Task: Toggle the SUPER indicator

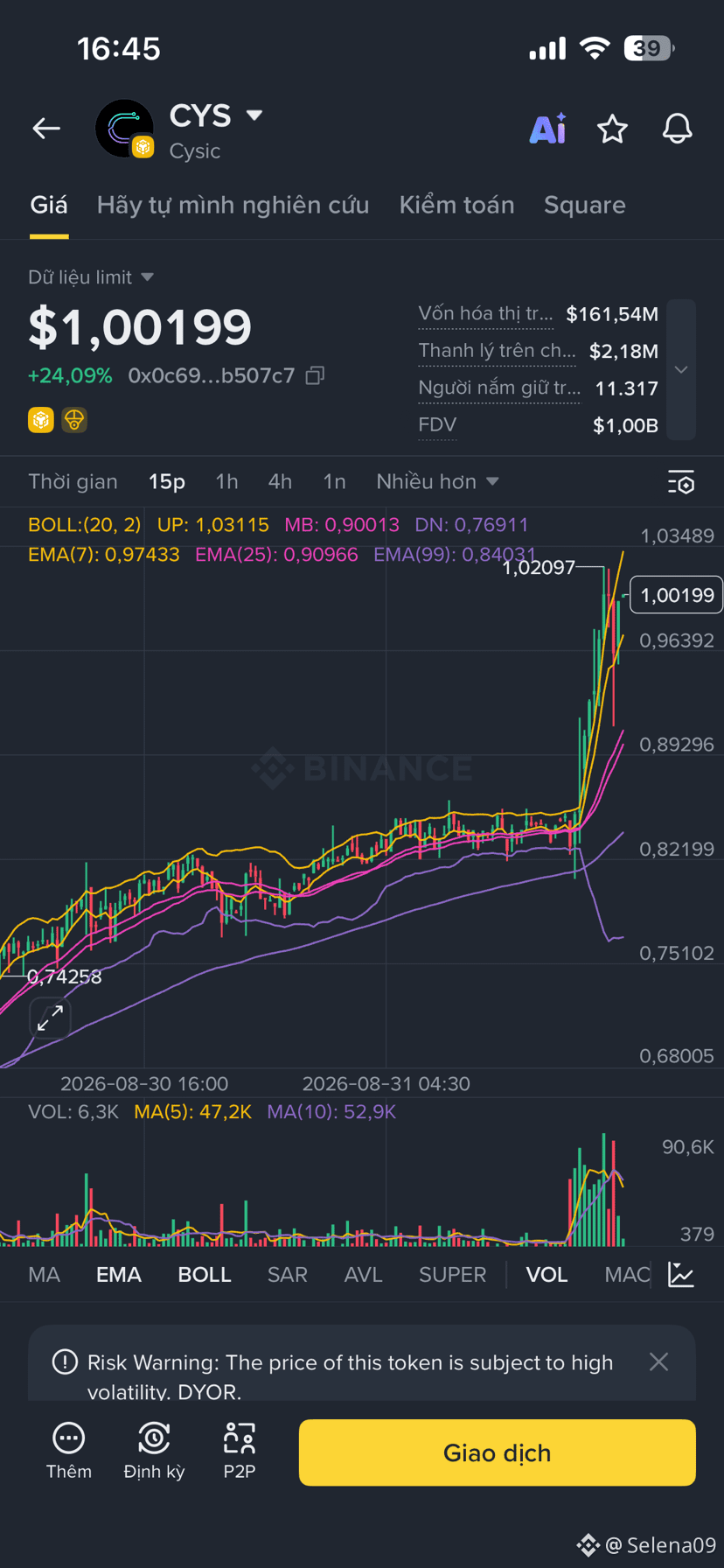Action: point(452,1275)
